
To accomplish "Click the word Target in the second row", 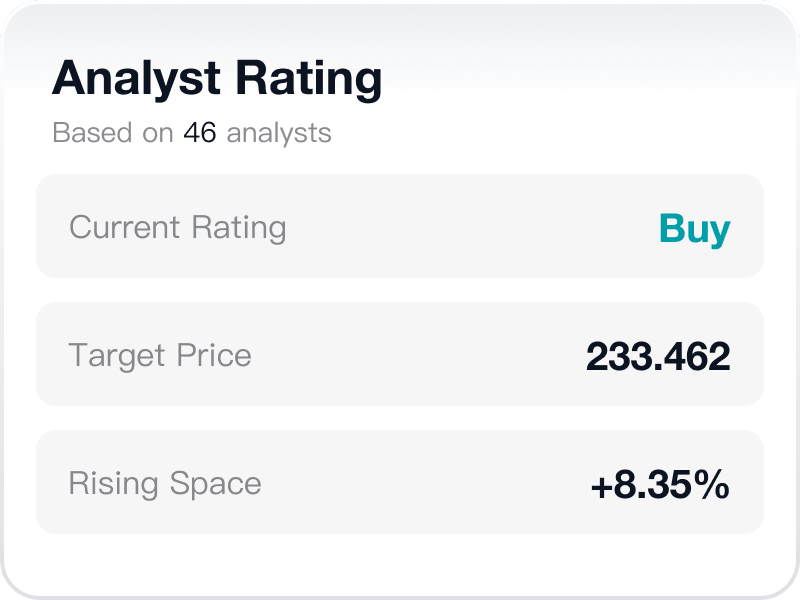I will click(117, 356).
